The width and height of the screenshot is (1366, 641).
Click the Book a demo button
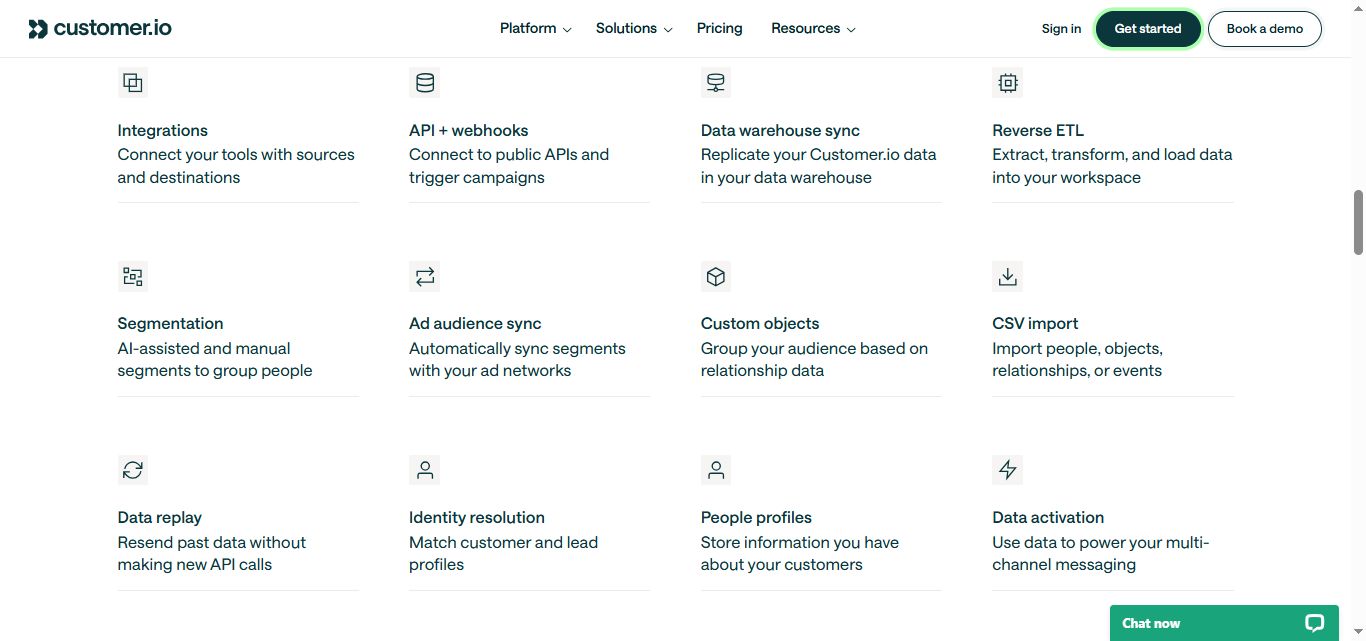pyautogui.click(x=1264, y=28)
